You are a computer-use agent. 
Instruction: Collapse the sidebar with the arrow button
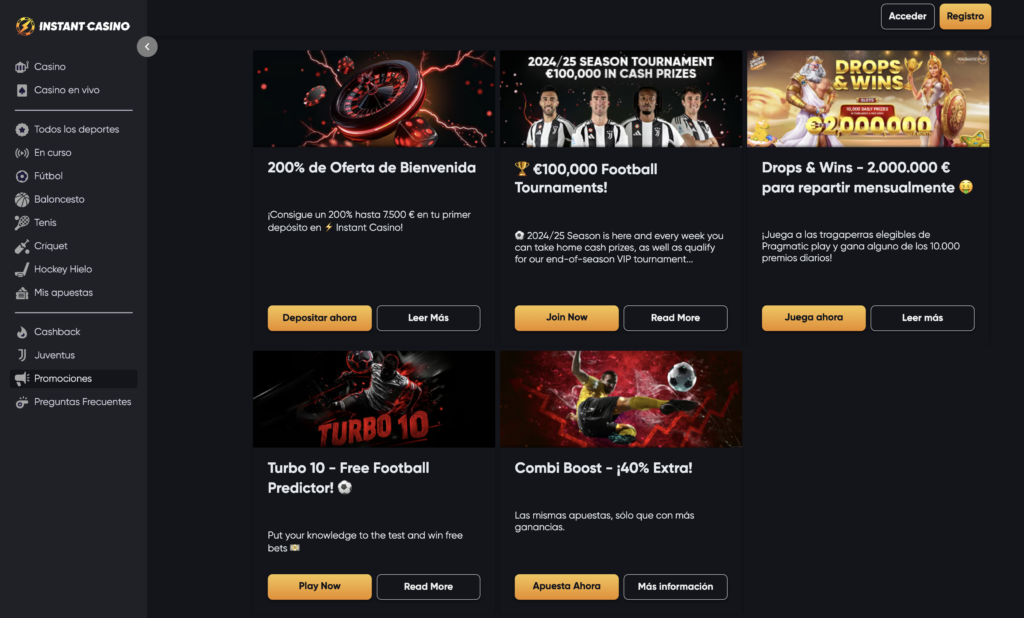click(147, 46)
